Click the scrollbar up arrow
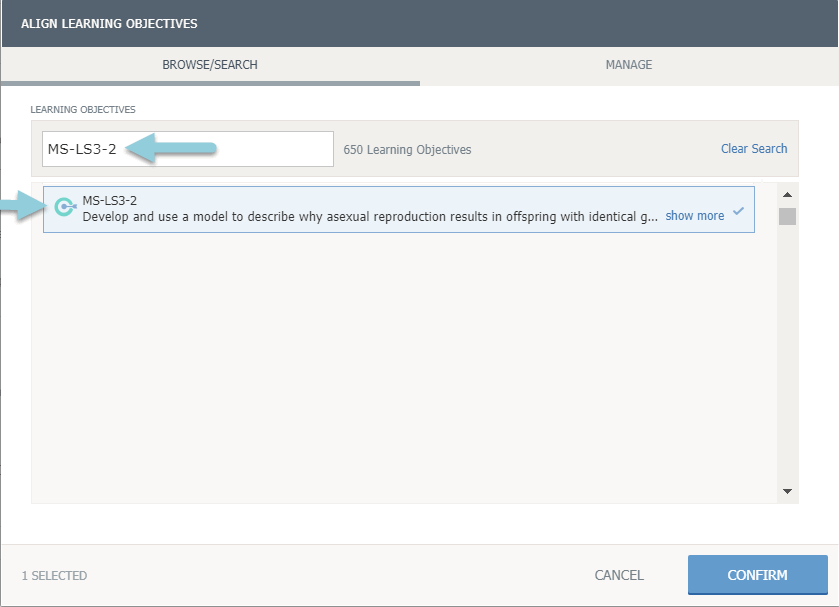The width and height of the screenshot is (839, 607). (787, 195)
